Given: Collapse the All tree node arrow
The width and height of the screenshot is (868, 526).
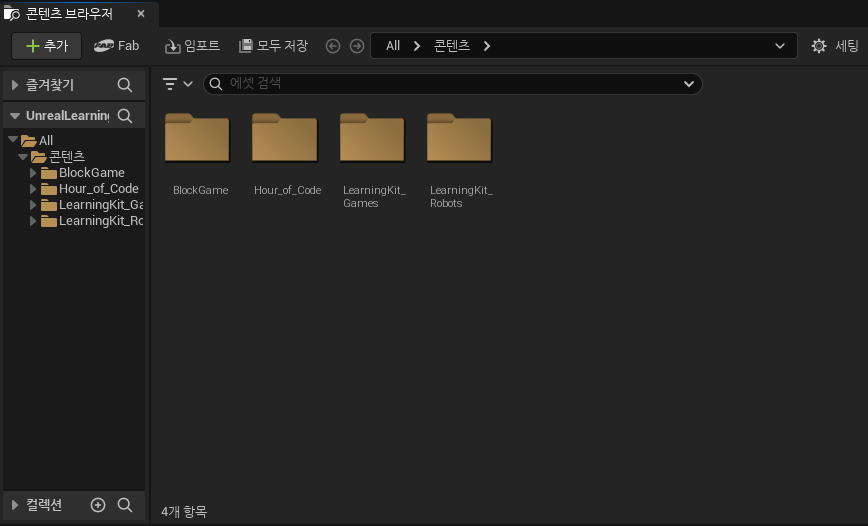Looking at the screenshot, I should pyautogui.click(x=13, y=140).
